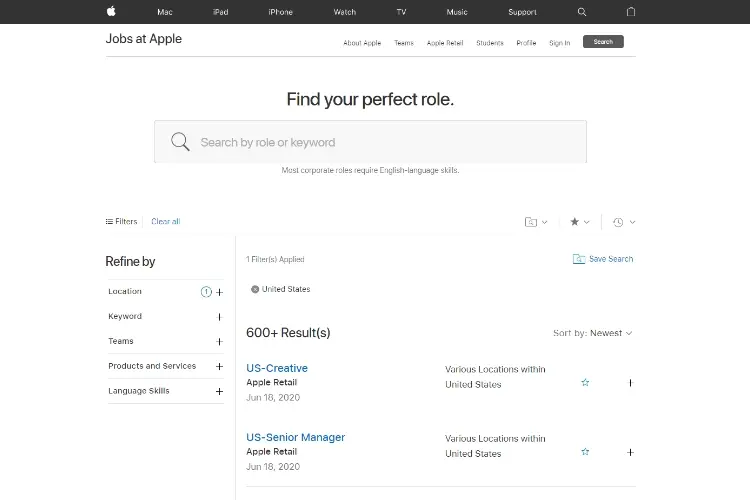Screen dimensions: 750x500
Task: Focus the Search by role or keyword field
Action: [x=370, y=142]
